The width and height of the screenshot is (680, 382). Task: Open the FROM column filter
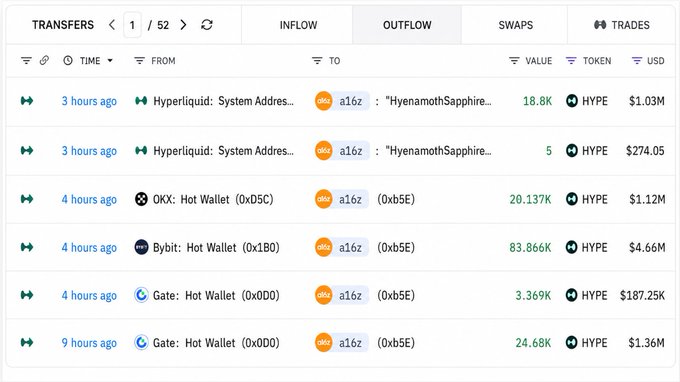[139, 61]
